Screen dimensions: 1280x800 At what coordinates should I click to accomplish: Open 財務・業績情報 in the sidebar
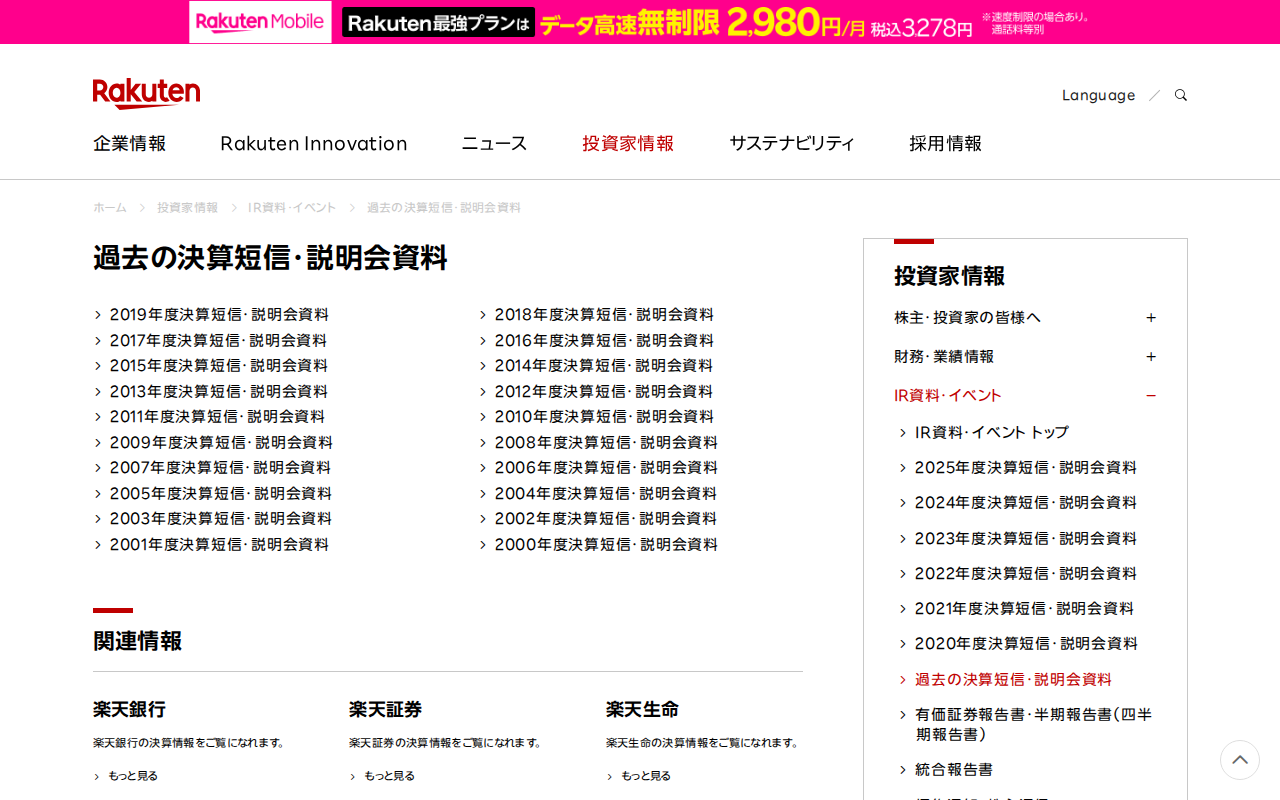tap(944, 357)
